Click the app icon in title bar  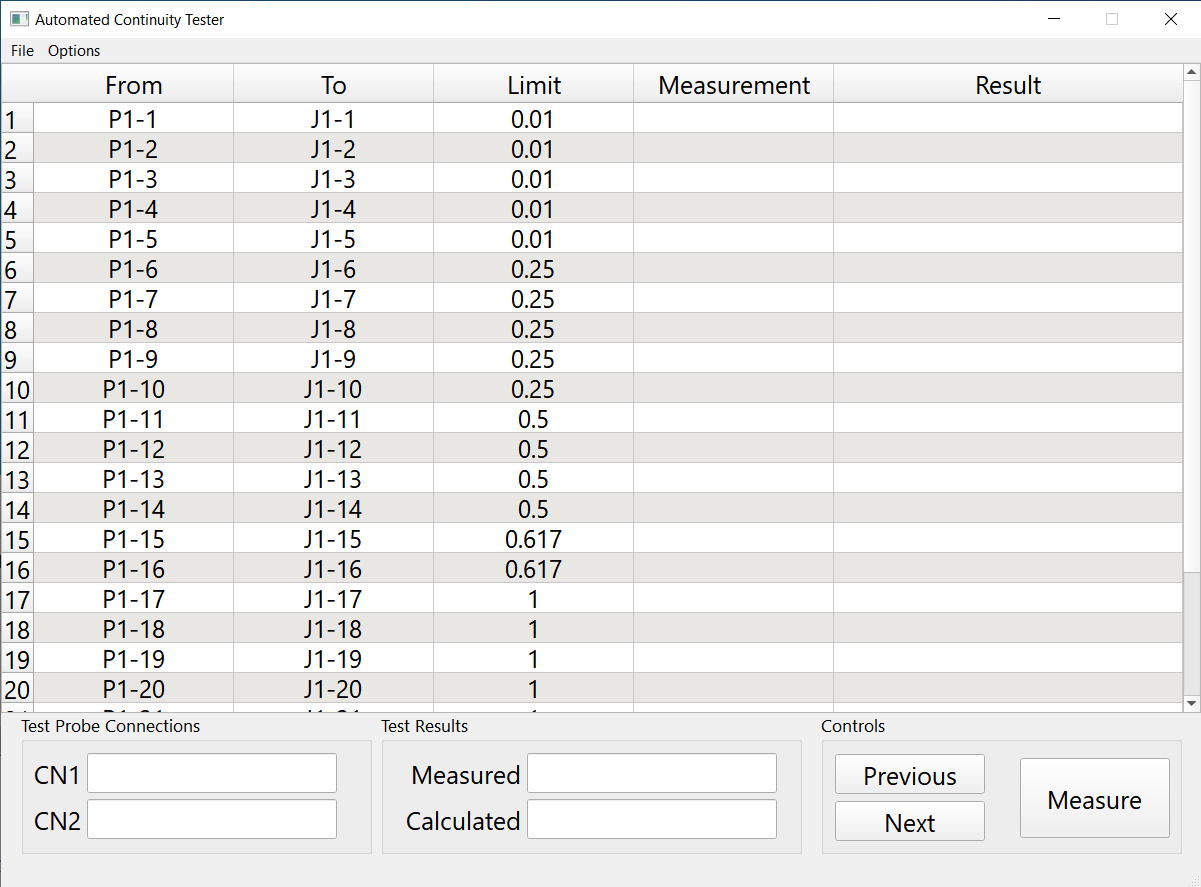point(19,19)
